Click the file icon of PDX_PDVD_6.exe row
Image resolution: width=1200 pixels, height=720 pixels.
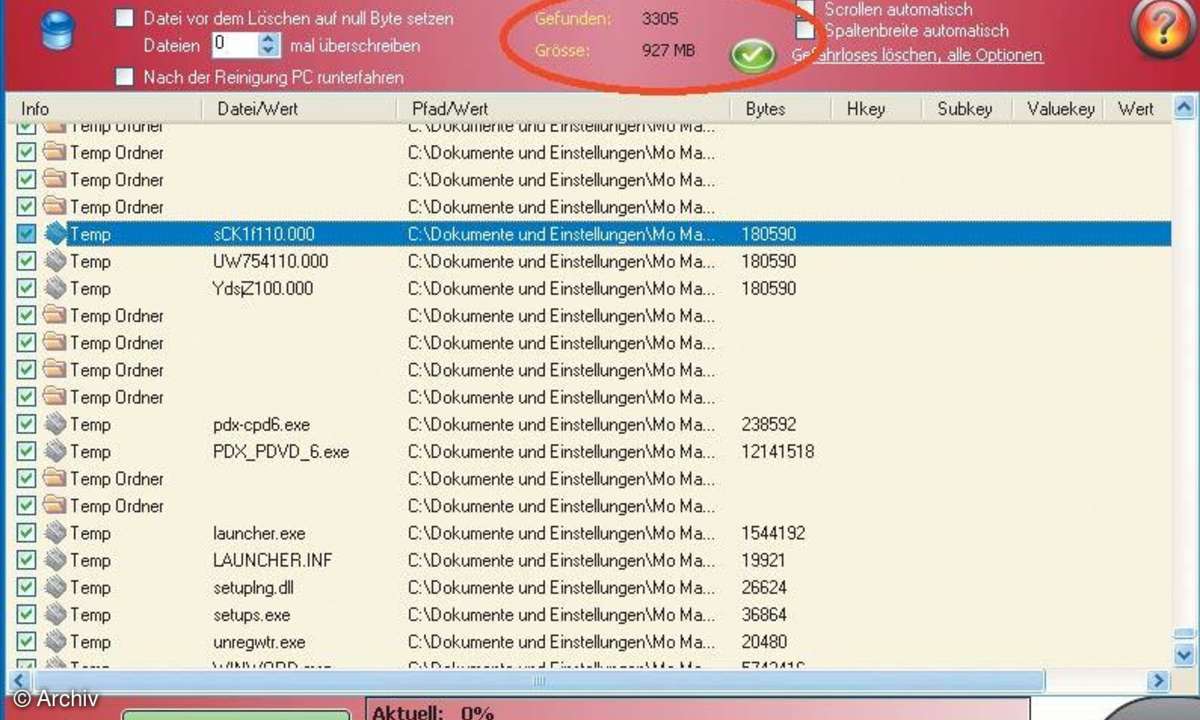[x=54, y=451]
